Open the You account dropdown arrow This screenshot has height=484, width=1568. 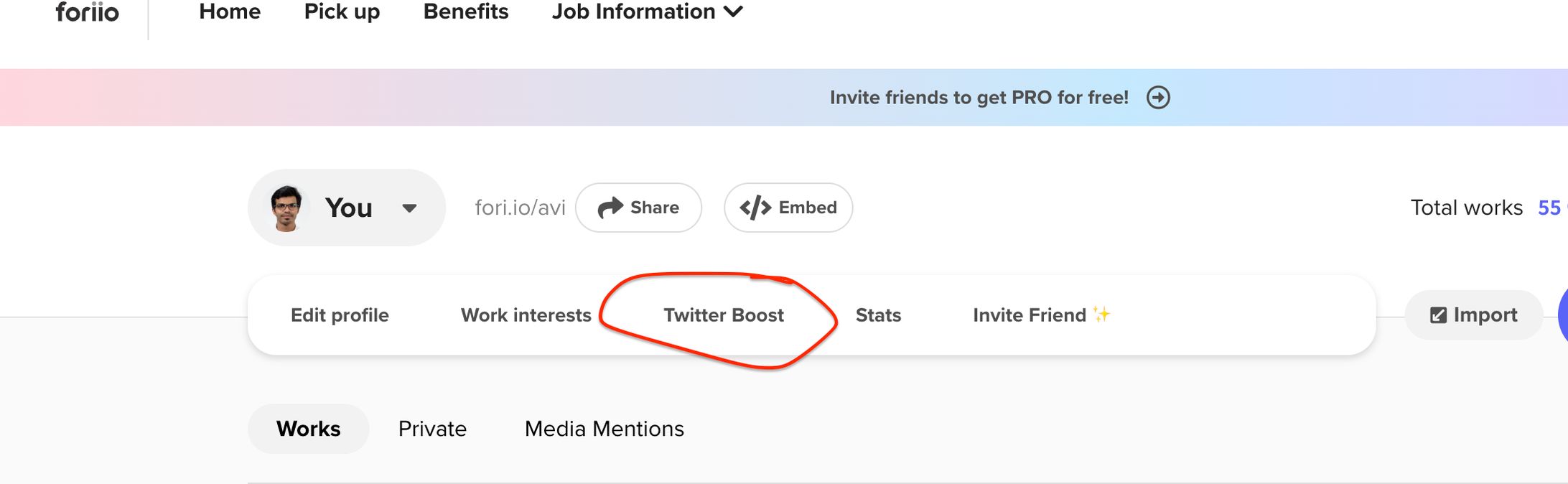point(409,208)
